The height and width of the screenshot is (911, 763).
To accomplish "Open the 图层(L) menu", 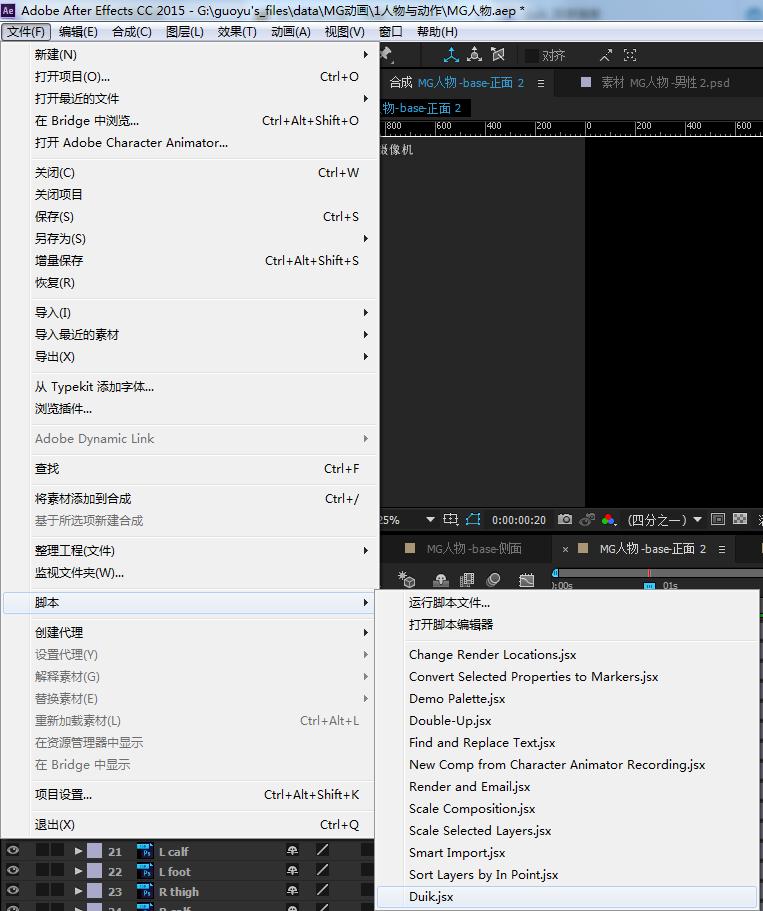I will click(185, 32).
